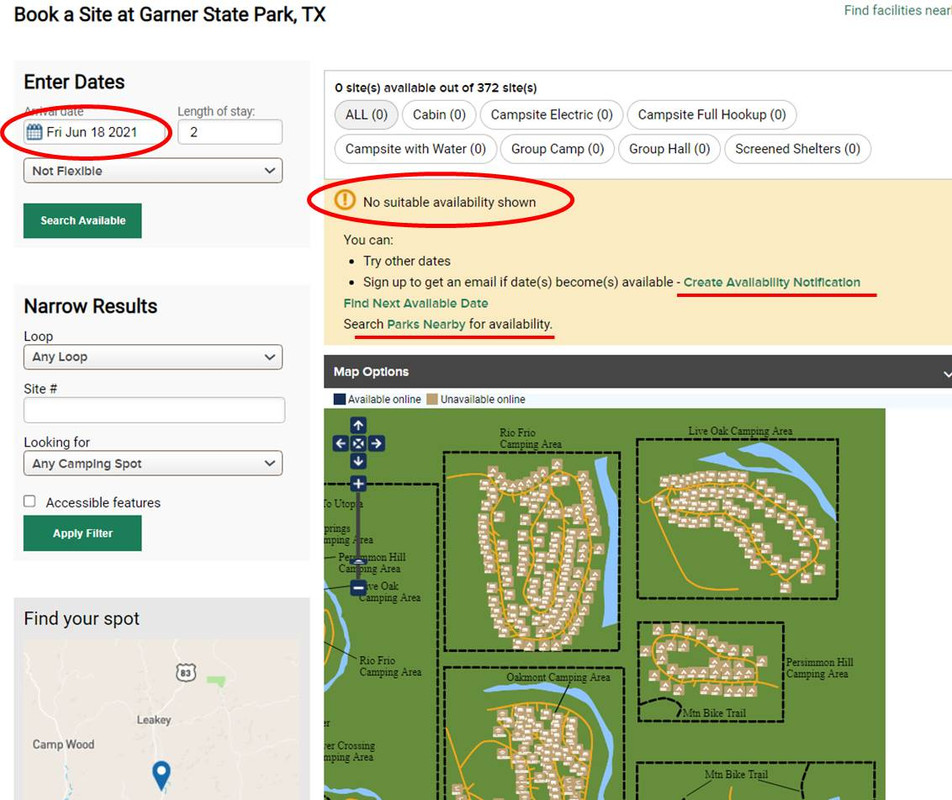The height and width of the screenshot is (800, 952).
Task: Open the Any Camping Spot dropdown
Action: tap(153, 463)
